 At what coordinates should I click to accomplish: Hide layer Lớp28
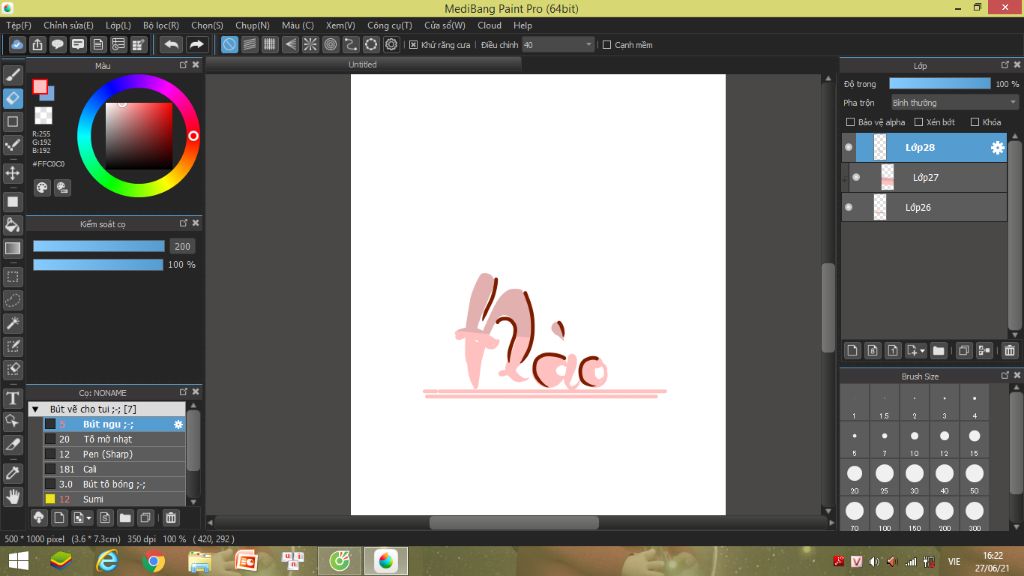coord(848,148)
